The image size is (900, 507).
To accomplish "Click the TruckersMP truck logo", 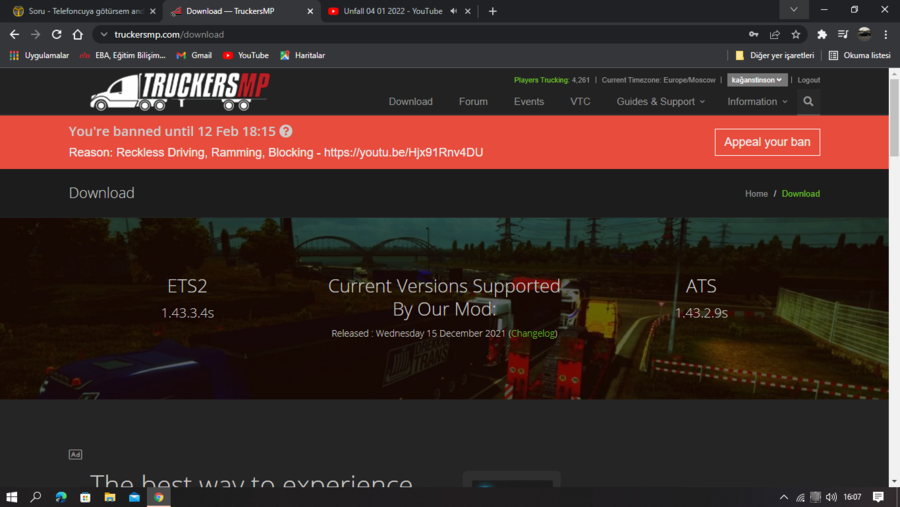I will [180, 91].
